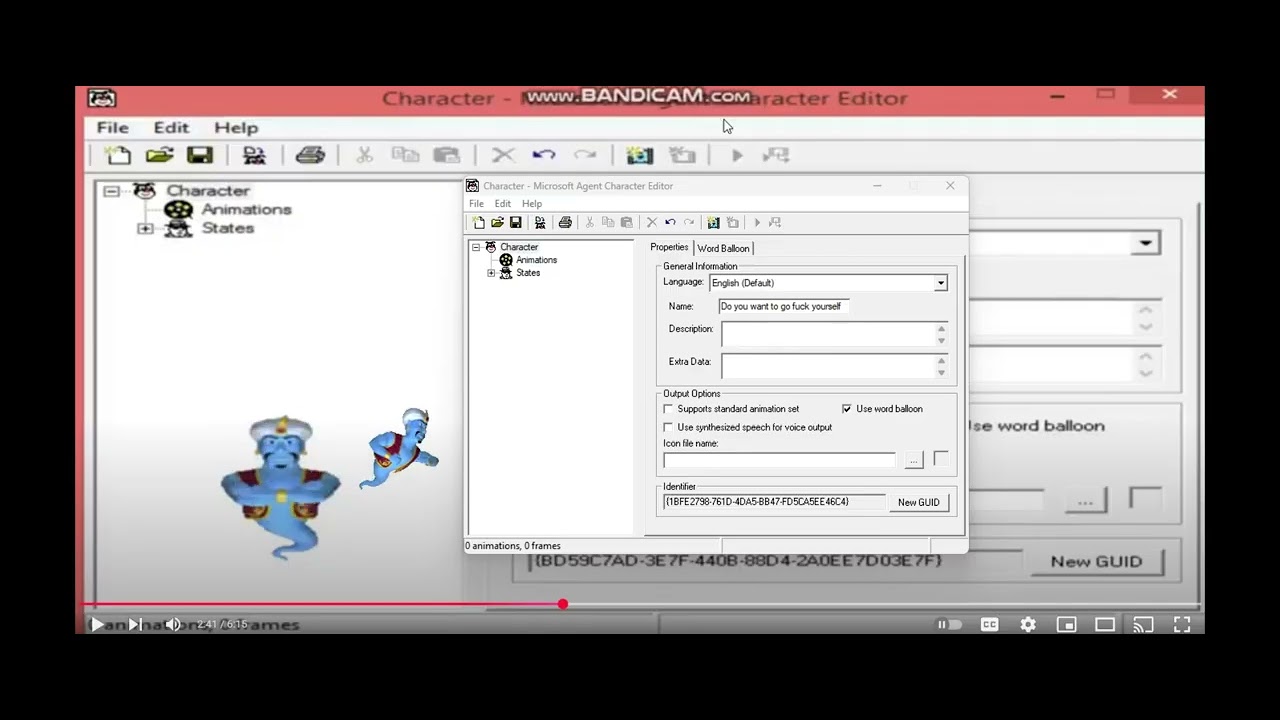Click New file icon in front editor window

[x=478, y=222]
